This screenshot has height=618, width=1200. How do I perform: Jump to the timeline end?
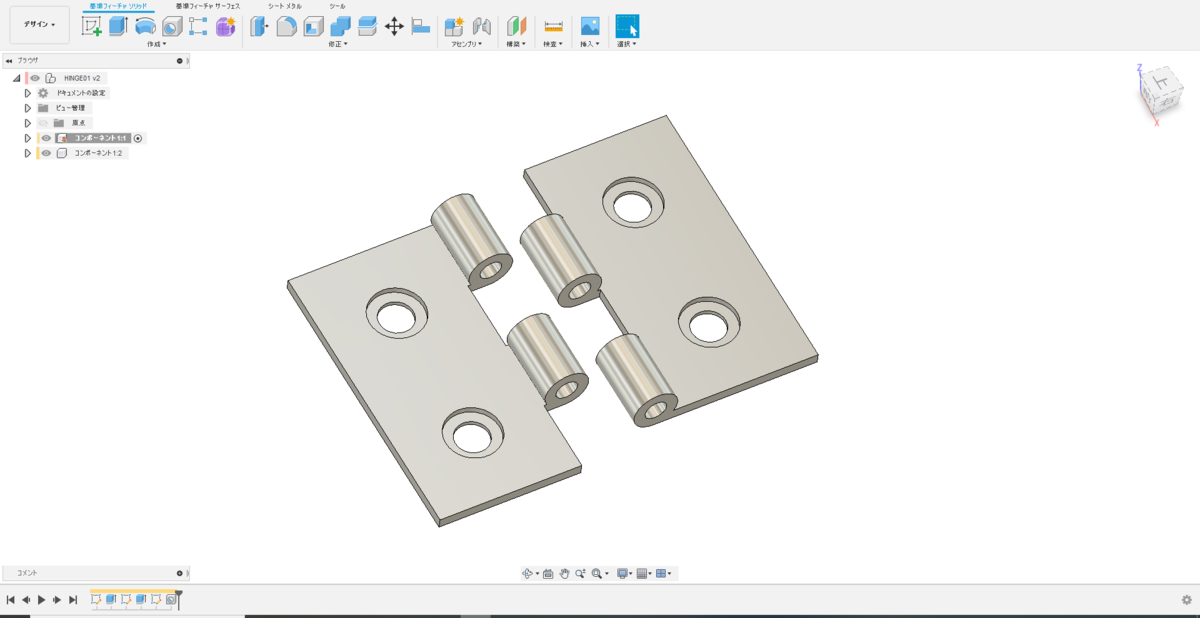73,600
